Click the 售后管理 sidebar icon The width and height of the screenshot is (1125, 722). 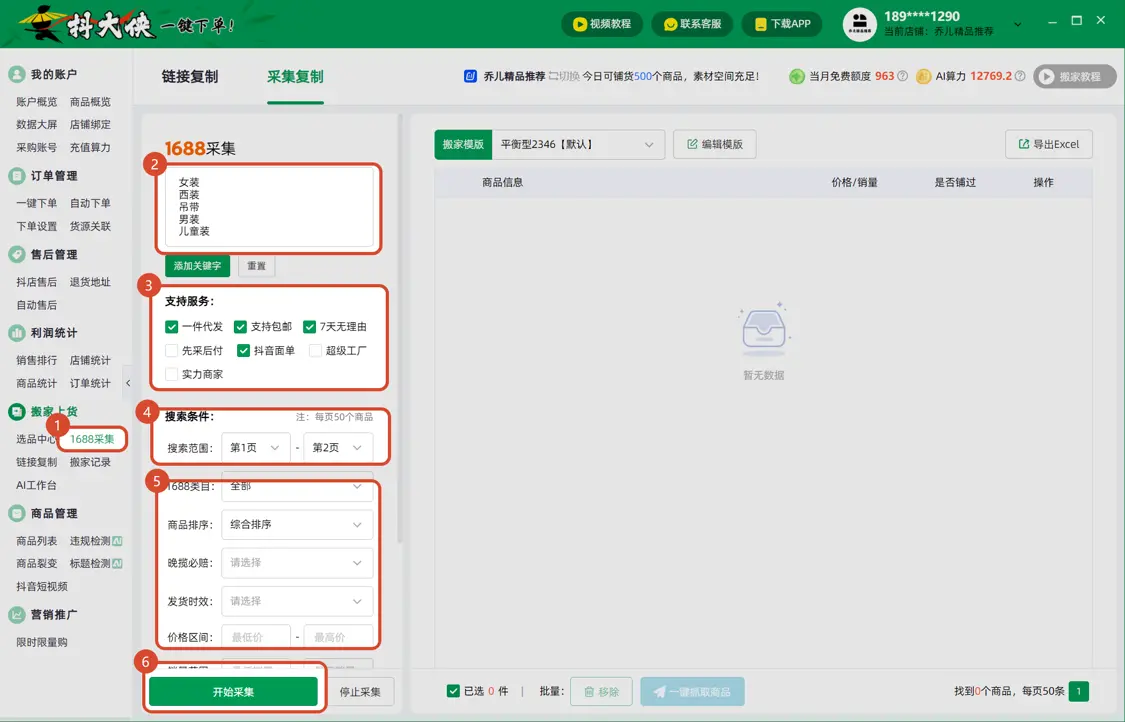coord(17,254)
